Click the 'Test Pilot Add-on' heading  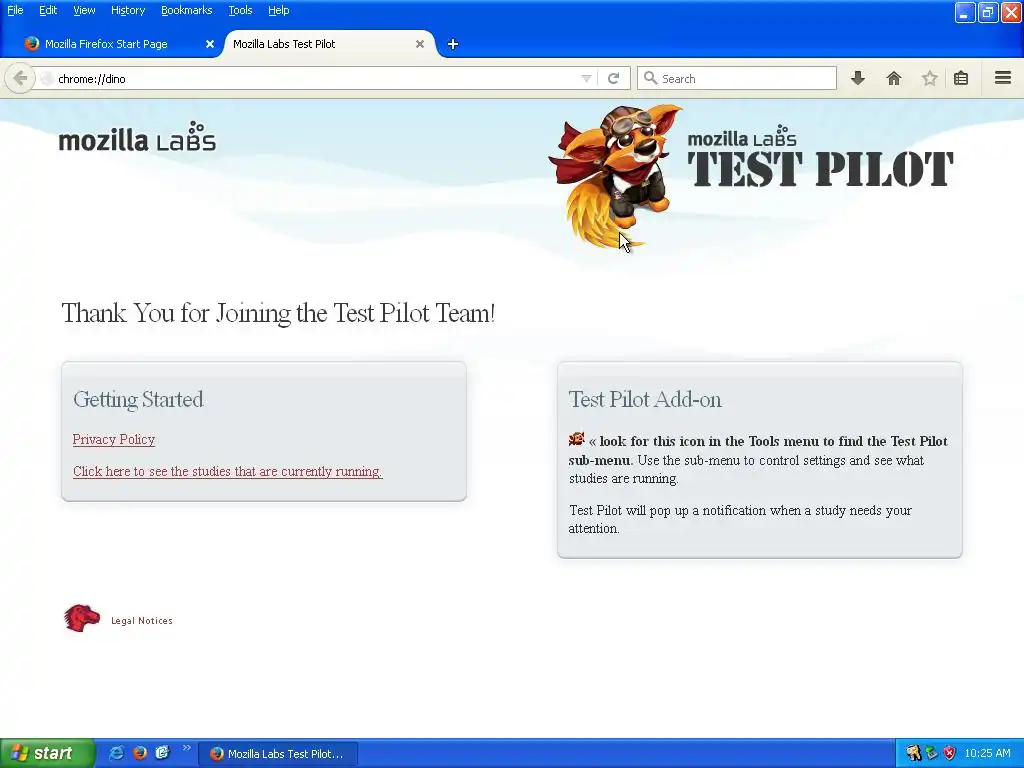point(645,399)
